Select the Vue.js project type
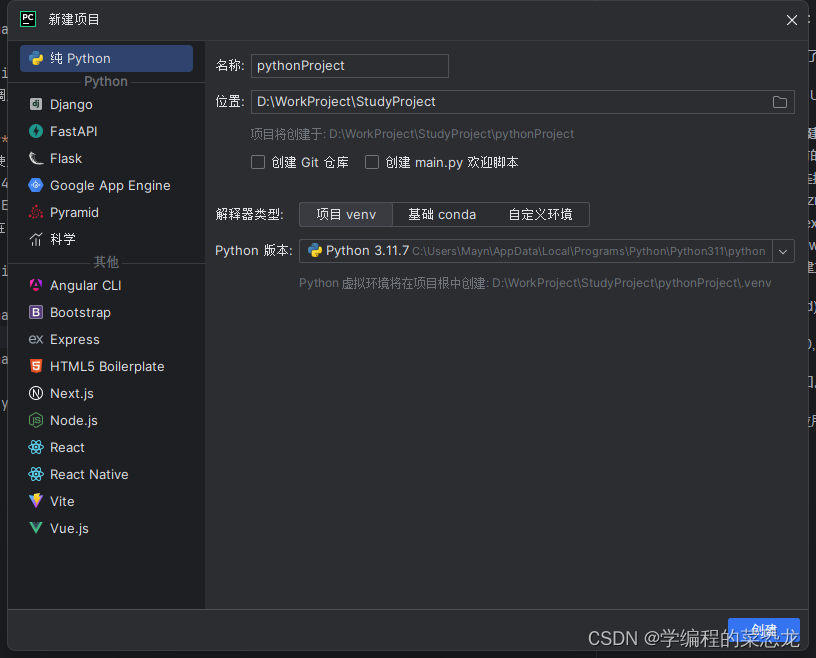 tap(66, 528)
